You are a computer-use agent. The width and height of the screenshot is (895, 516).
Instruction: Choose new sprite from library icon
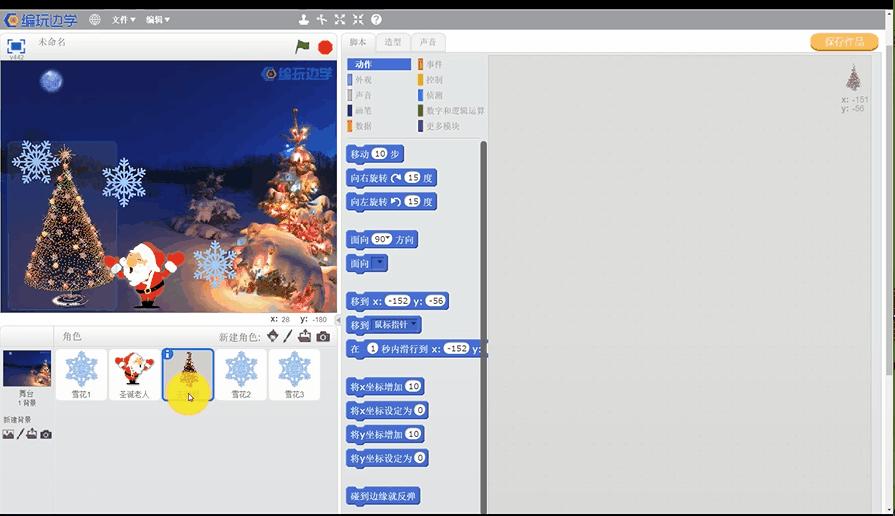tap(273, 336)
